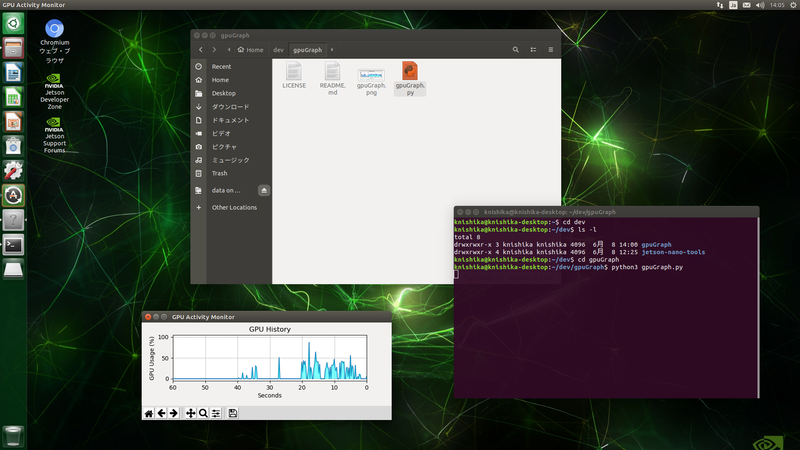Go back to previous plot view
800x450 pixels.
click(x=161, y=413)
